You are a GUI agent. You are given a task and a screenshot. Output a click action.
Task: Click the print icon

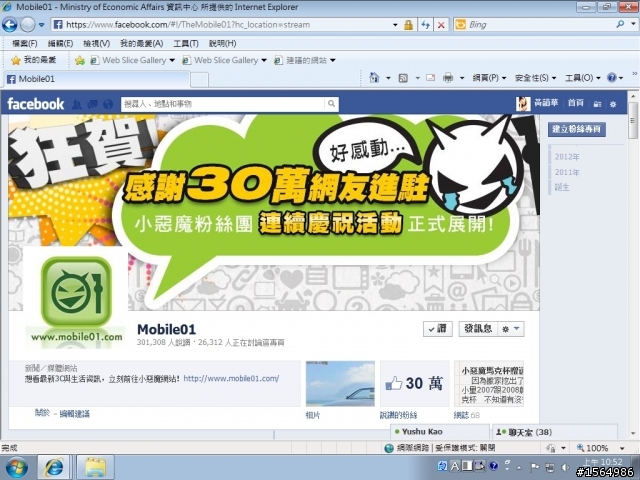point(448,77)
